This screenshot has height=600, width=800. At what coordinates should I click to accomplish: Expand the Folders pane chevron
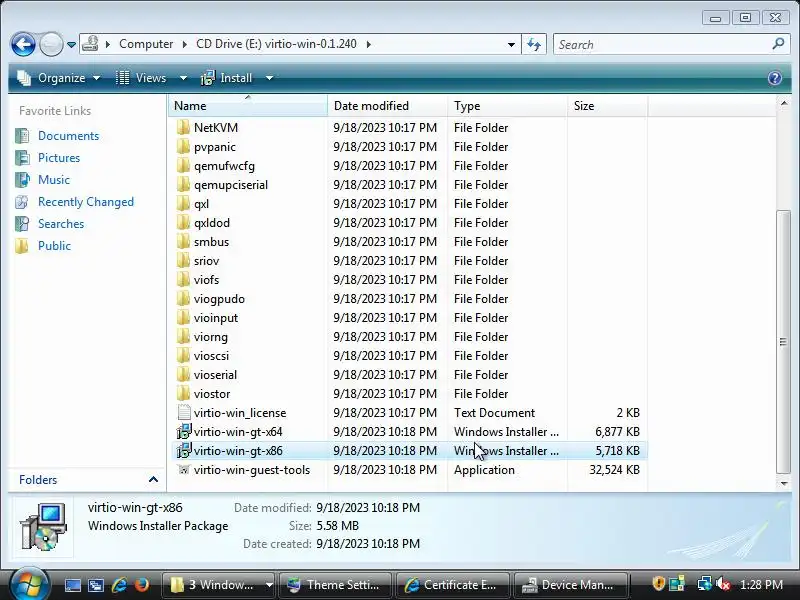pos(153,480)
